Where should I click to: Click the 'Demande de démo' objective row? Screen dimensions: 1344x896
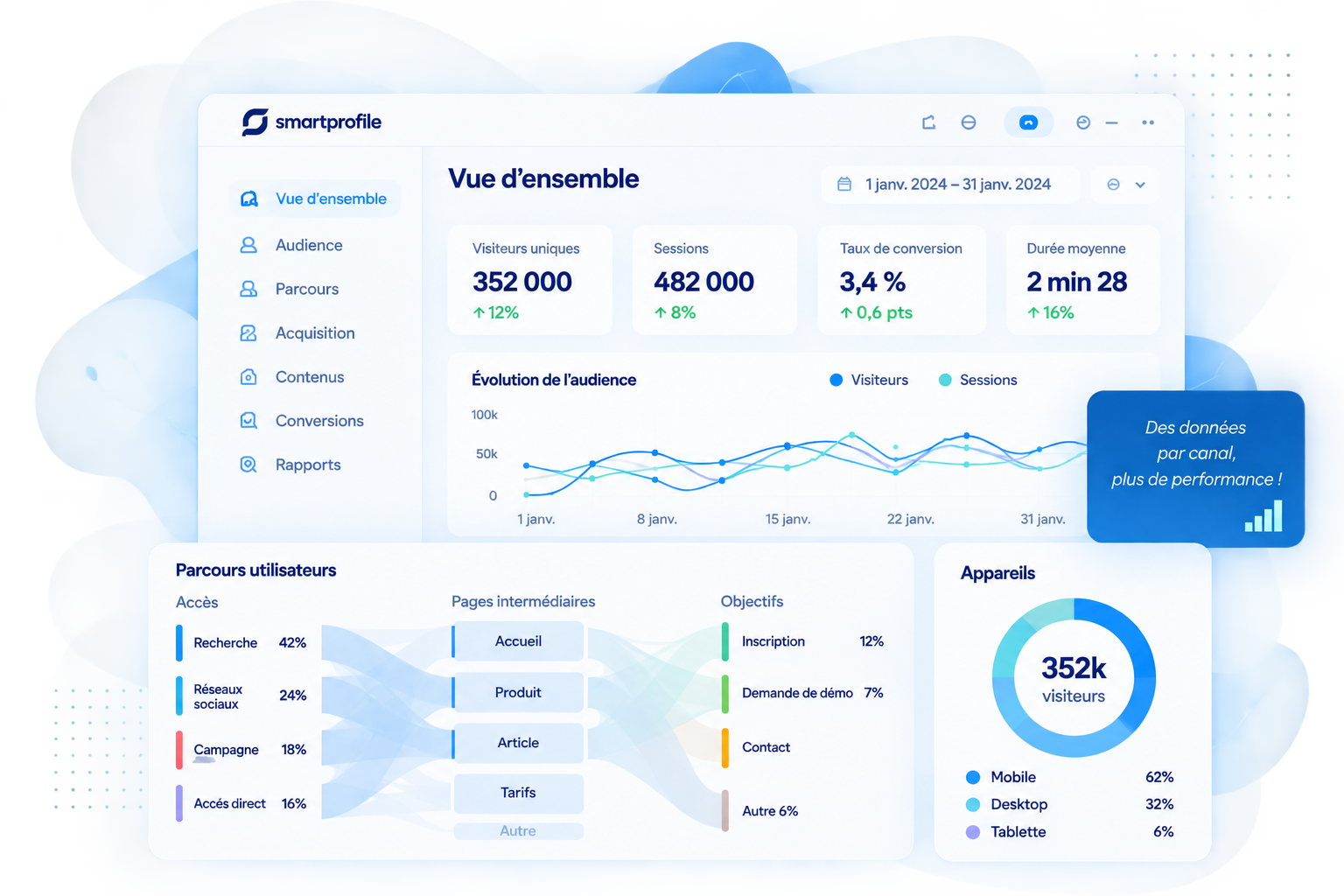pos(803,693)
